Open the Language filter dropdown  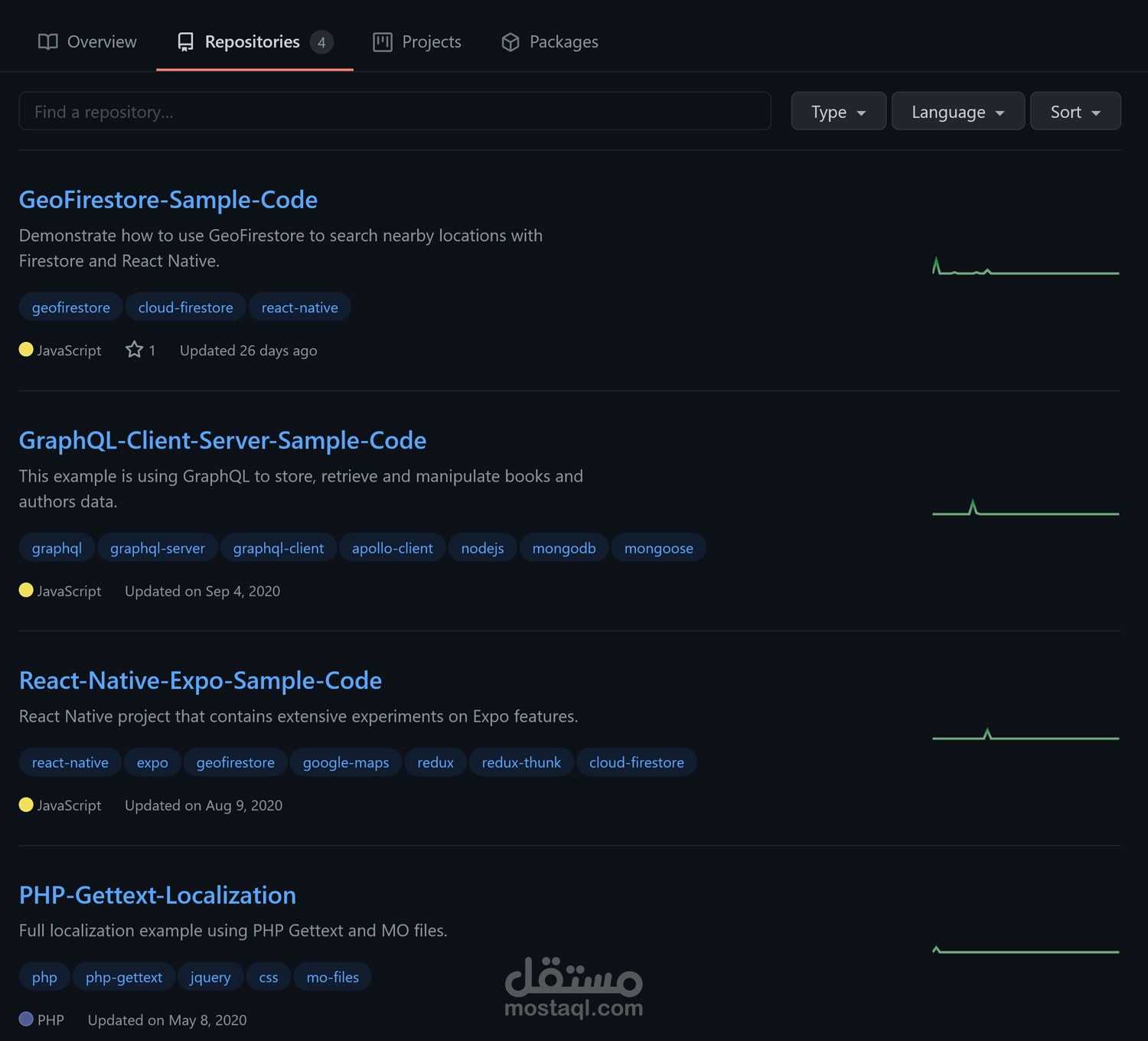[x=957, y=111]
